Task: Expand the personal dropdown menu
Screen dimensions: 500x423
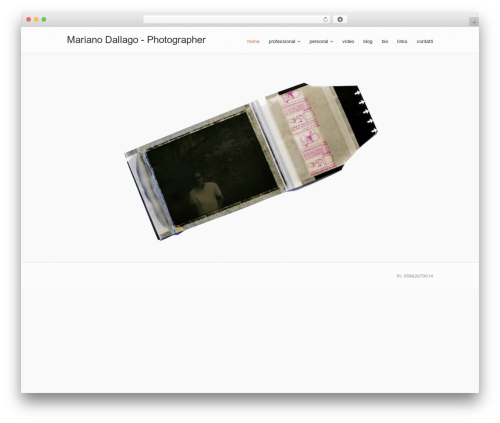Action: pyautogui.click(x=321, y=41)
